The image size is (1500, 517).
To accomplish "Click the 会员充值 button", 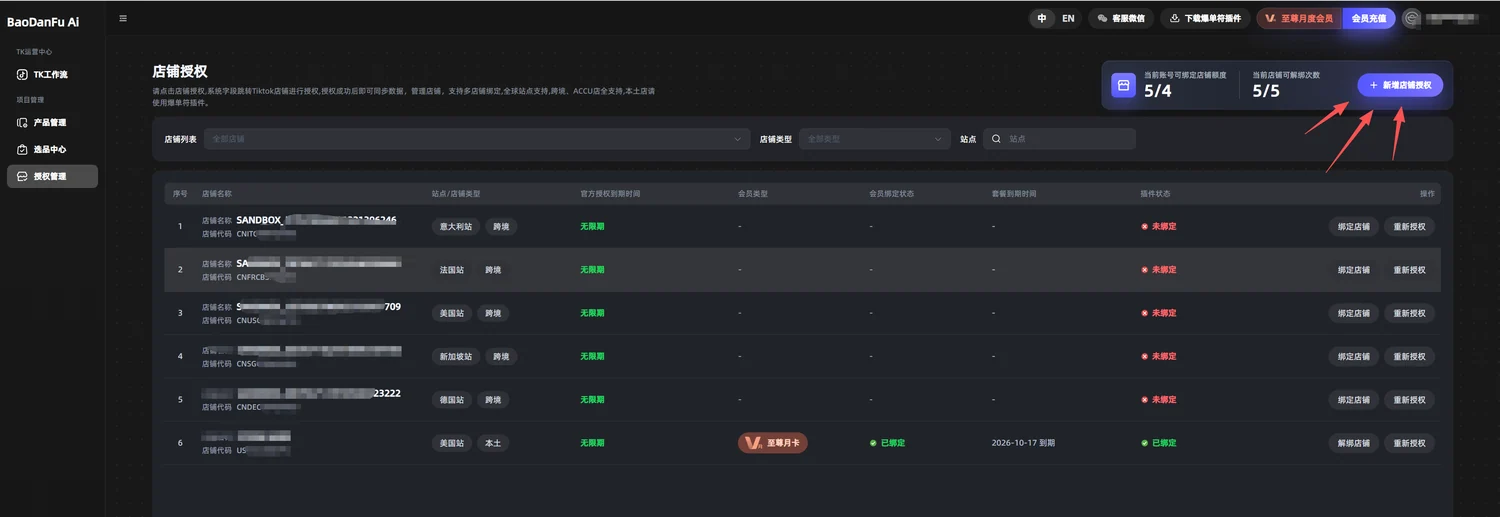I will click(x=1369, y=18).
